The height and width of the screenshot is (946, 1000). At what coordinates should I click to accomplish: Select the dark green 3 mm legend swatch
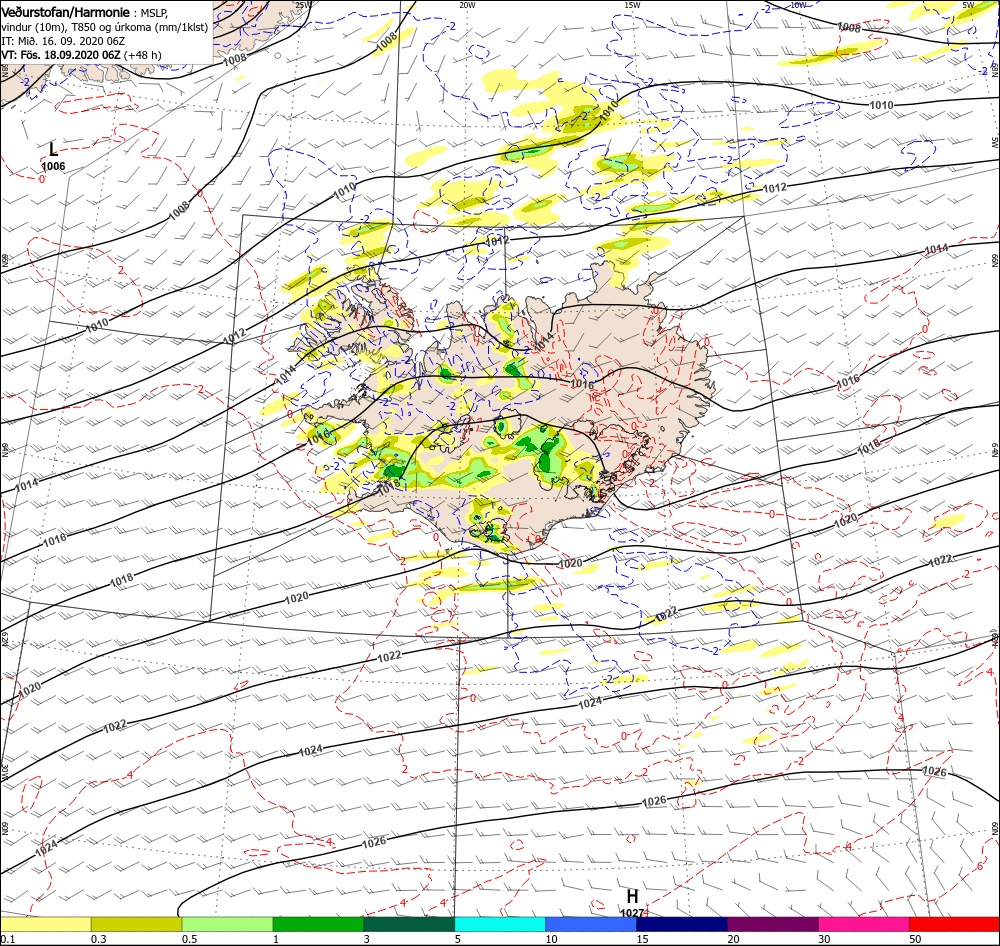tap(409, 924)
